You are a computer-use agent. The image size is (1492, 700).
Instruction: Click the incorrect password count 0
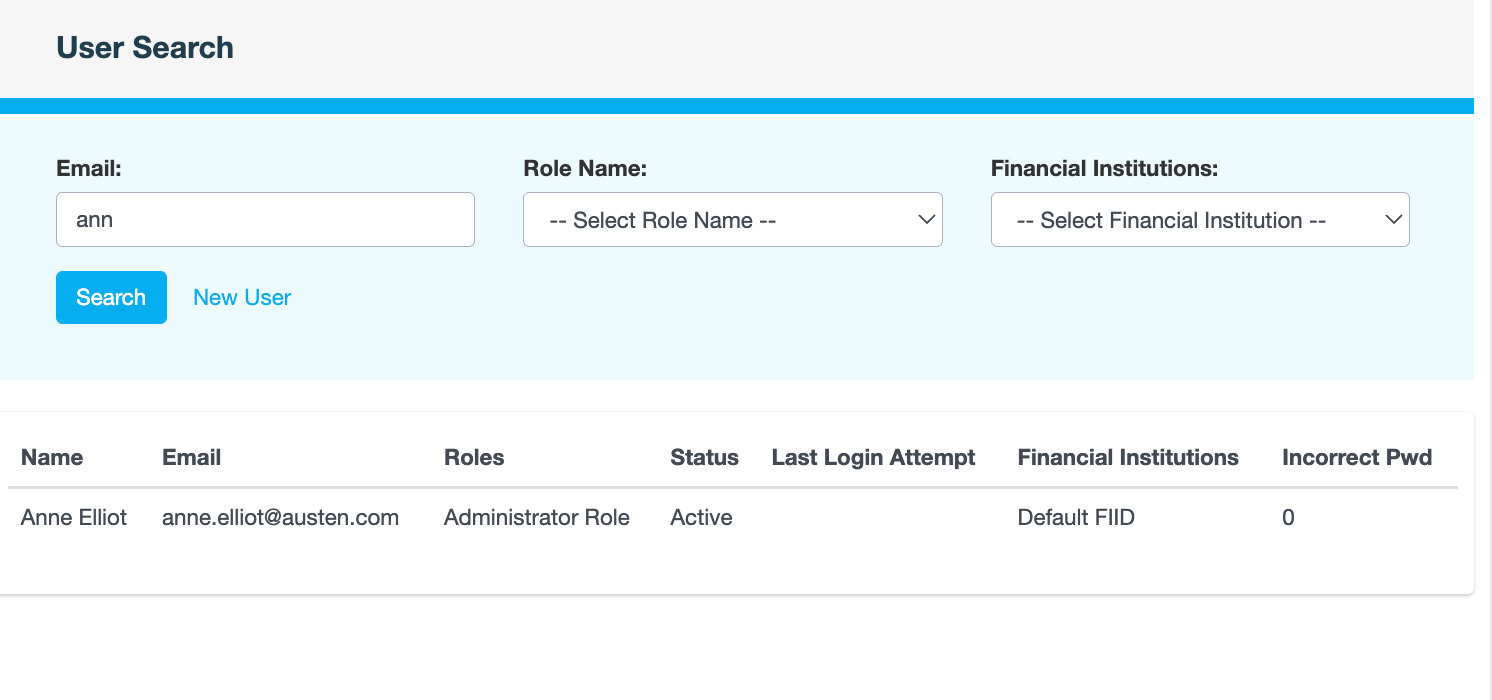pyautogui.click(x=1288, y=518)
